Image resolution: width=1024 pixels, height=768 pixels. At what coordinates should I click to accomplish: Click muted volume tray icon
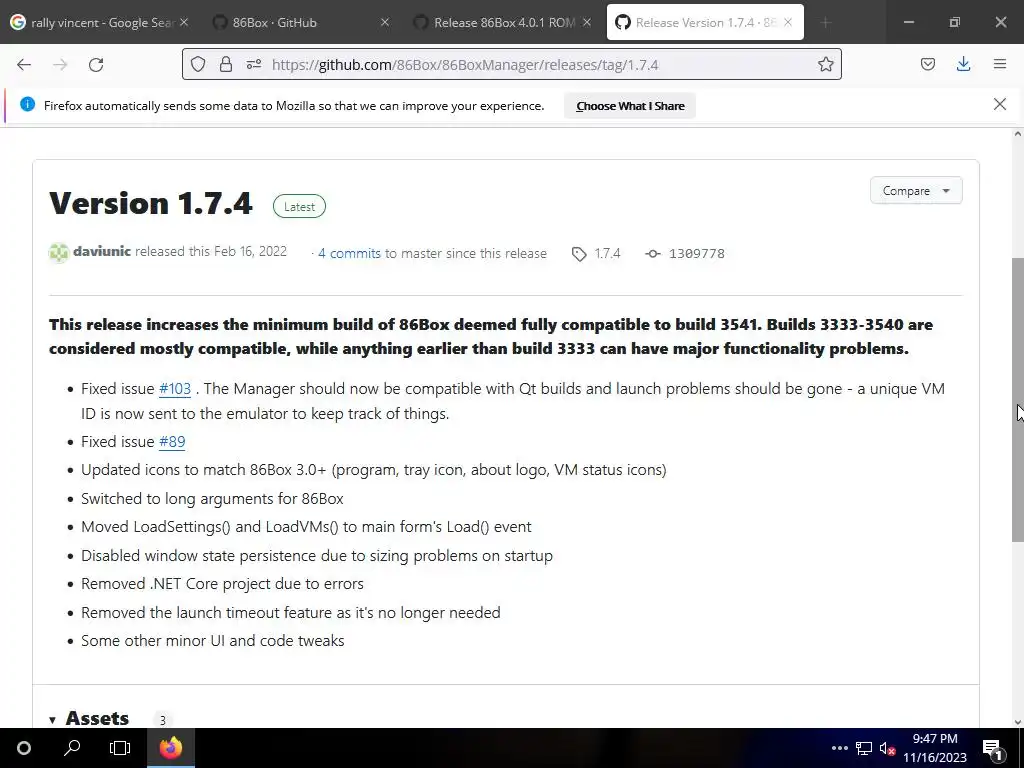tap(887, 748)
